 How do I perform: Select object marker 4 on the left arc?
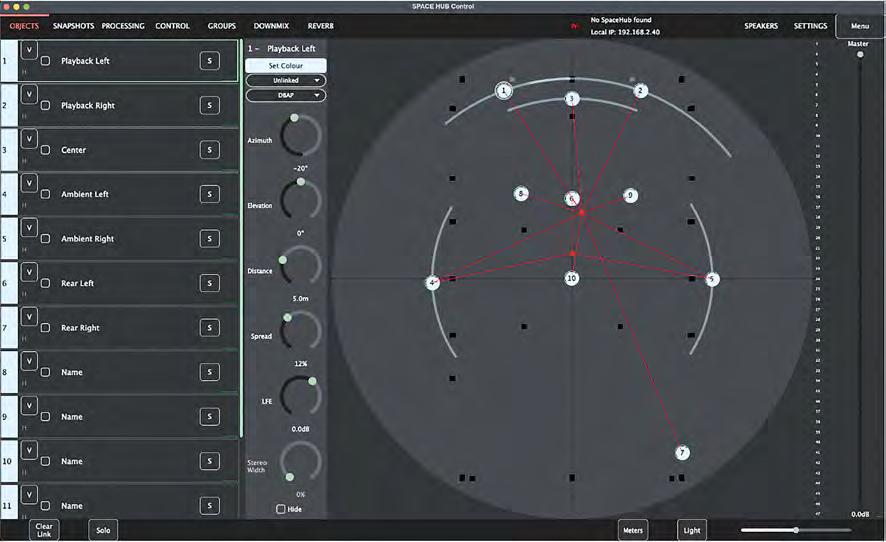tap(432, 283)
